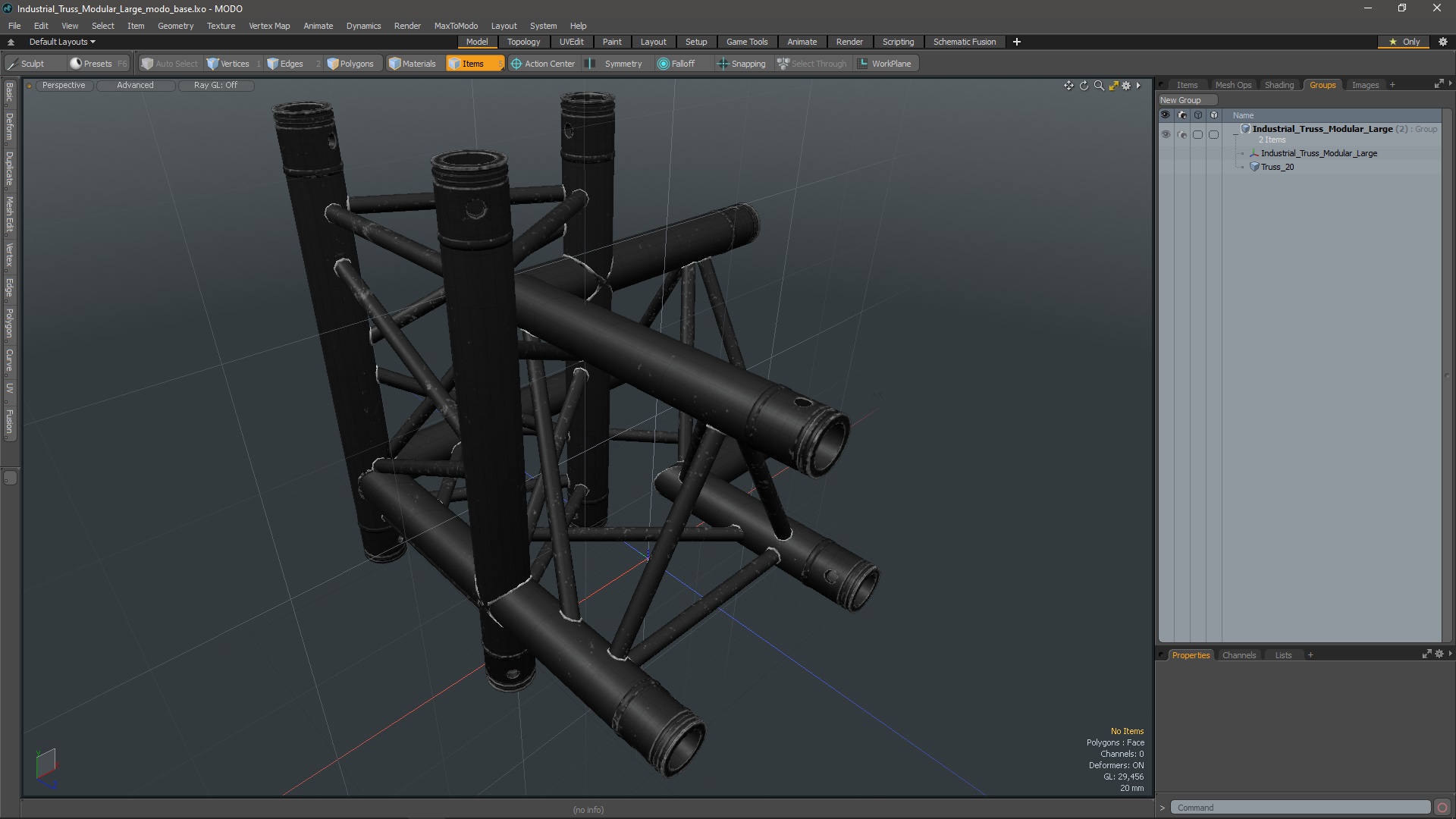Click the viewport move/pan icon
1456x819 pixels.
(x=1068, y=86)
